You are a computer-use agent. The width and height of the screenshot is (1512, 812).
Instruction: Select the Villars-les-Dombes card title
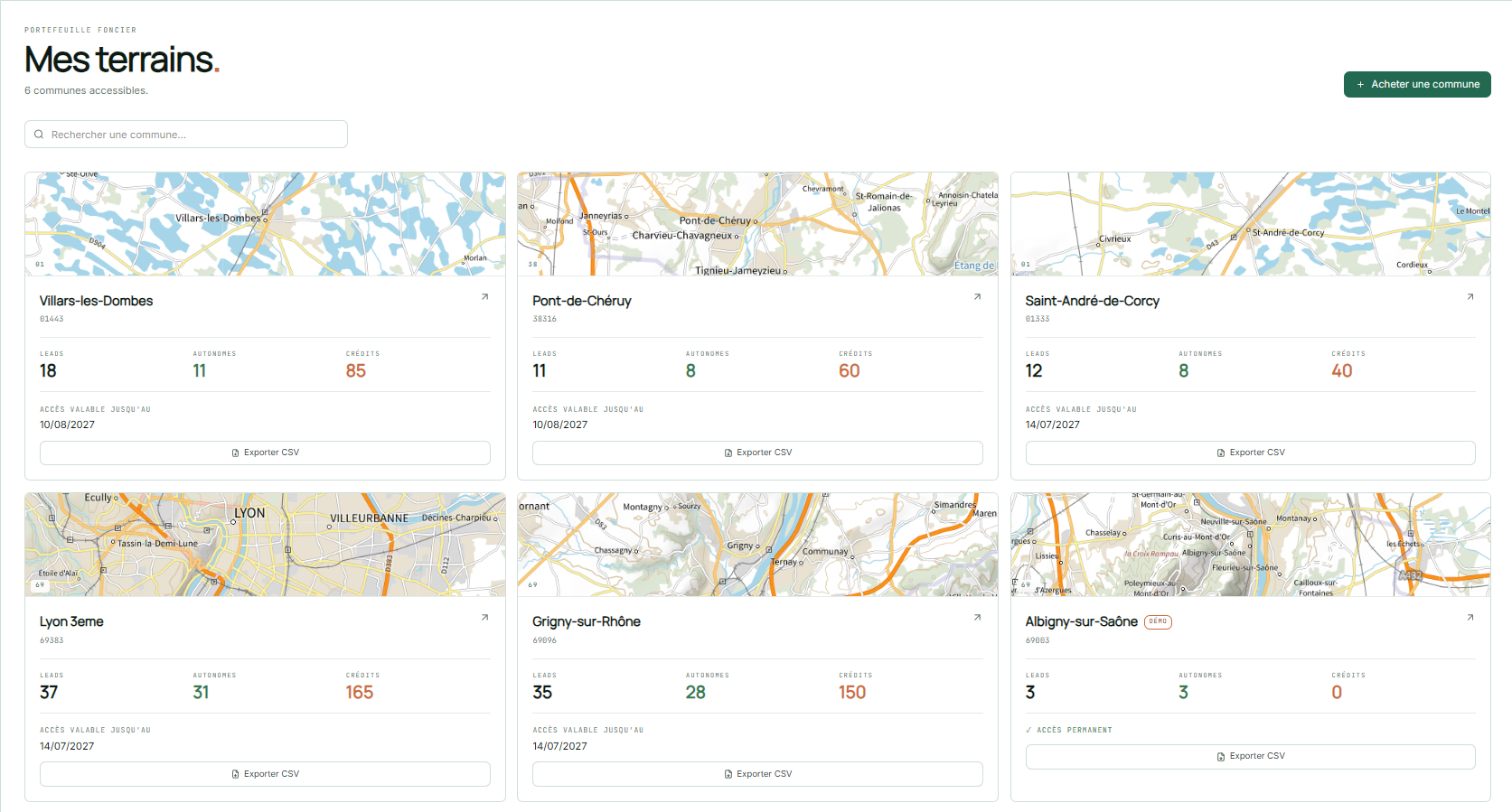coord(96,301)
